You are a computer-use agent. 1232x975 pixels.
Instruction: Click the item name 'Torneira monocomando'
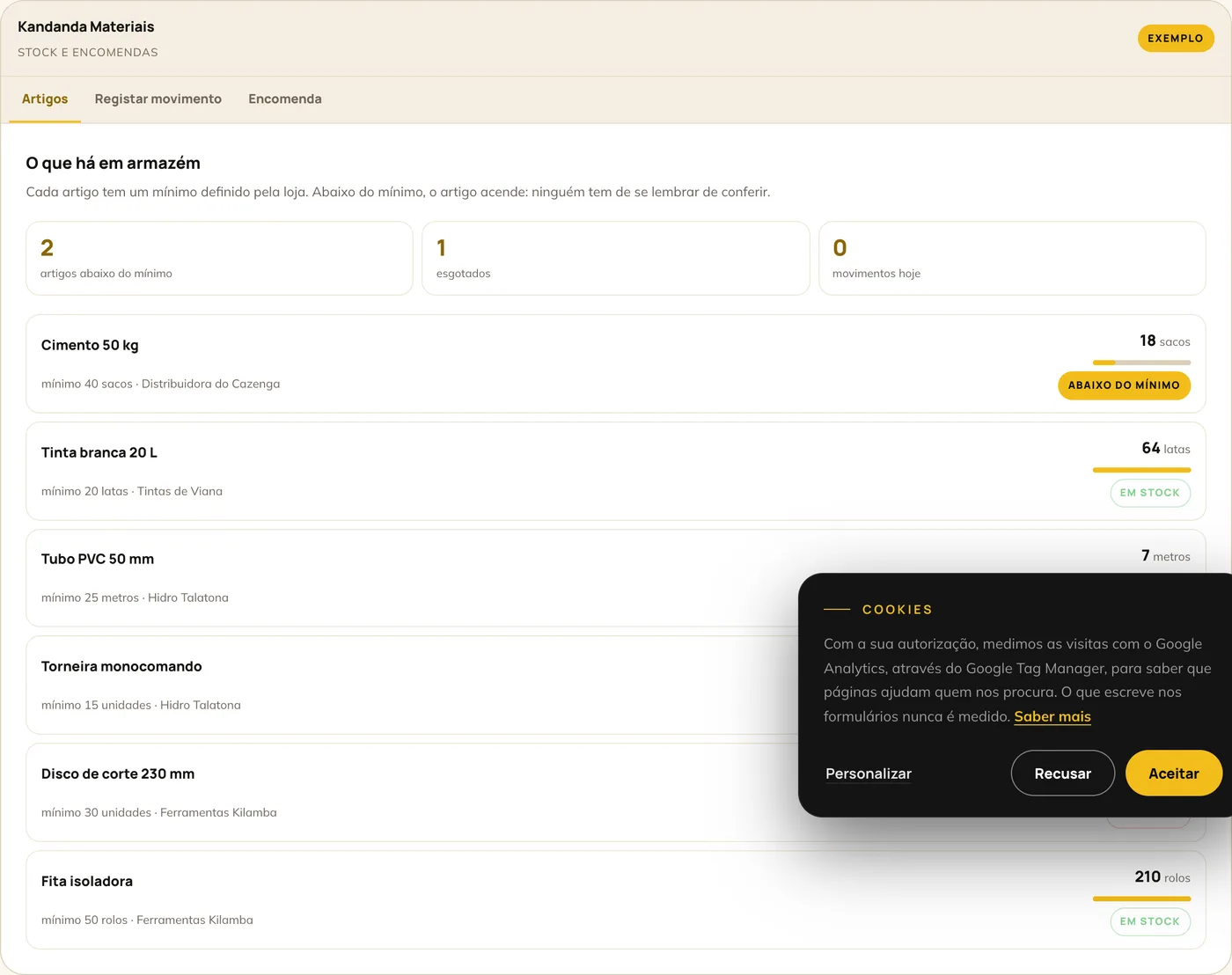[121, 666]
